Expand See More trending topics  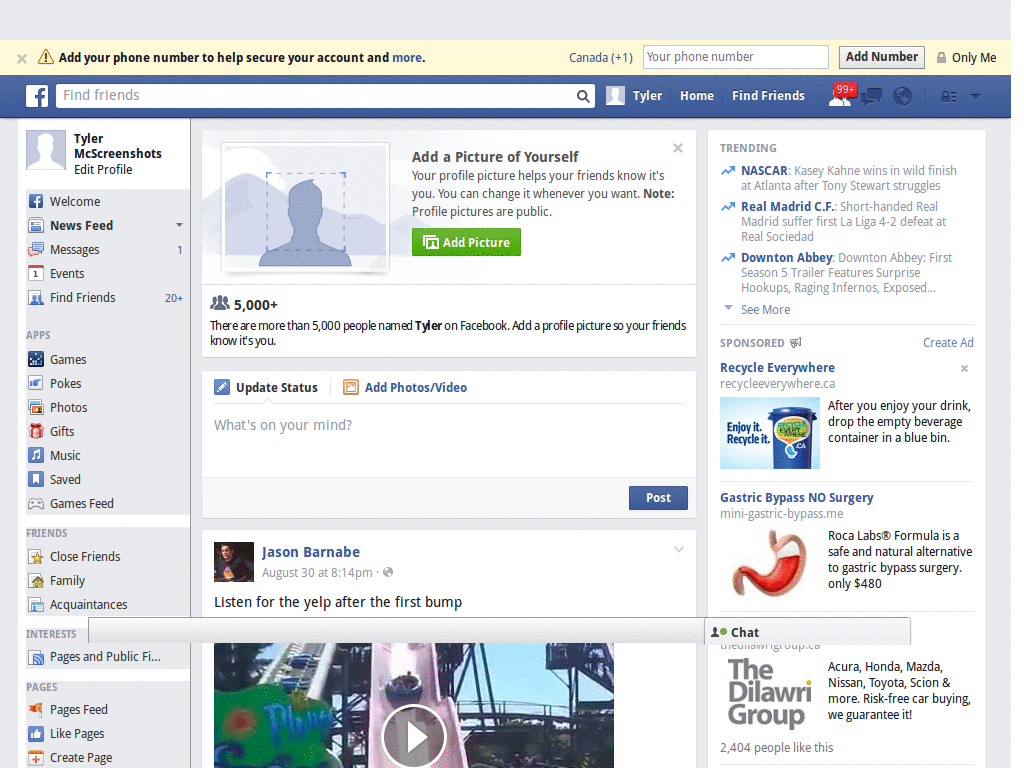765,310
